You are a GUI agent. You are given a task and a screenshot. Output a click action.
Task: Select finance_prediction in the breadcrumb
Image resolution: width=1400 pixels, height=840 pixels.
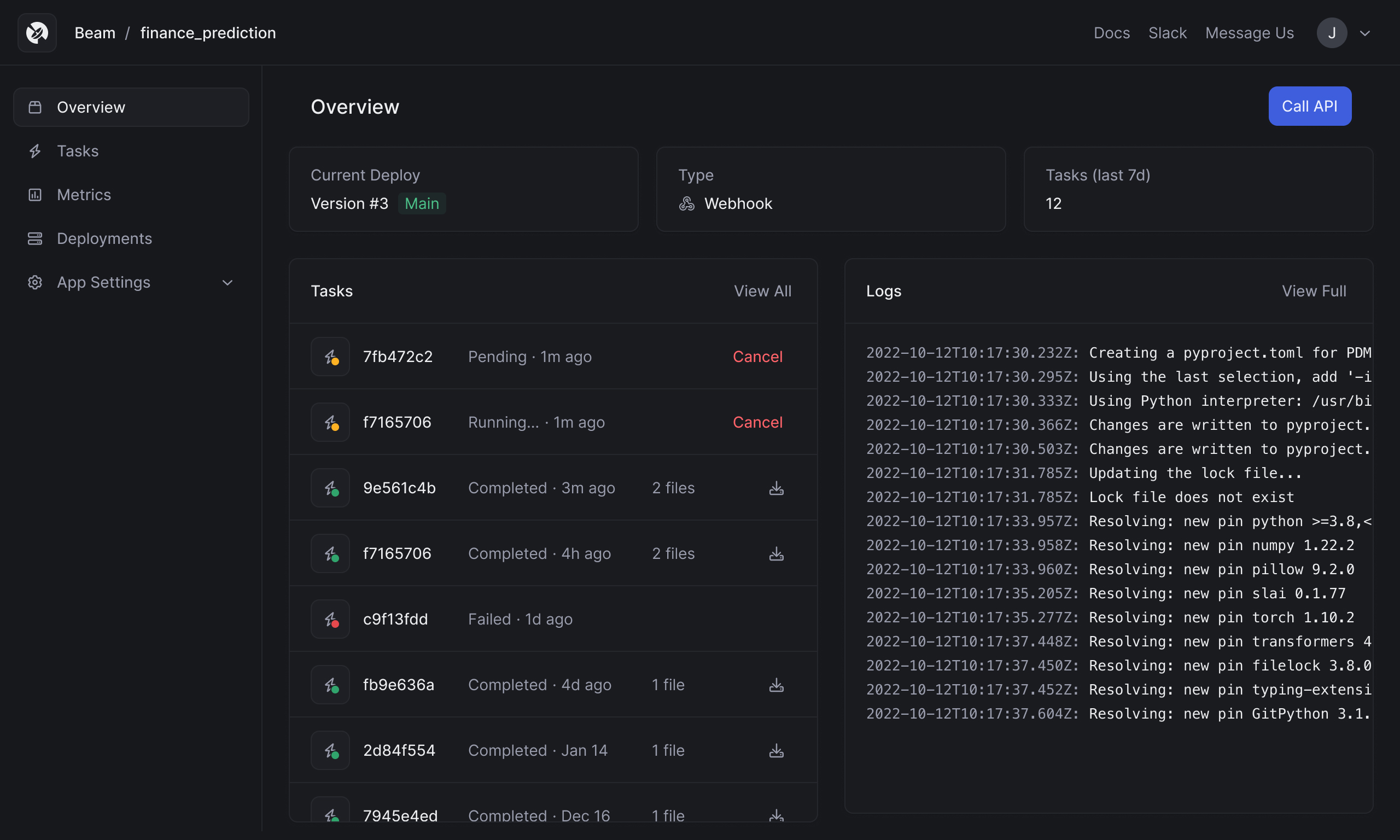(x=208, y=33)
